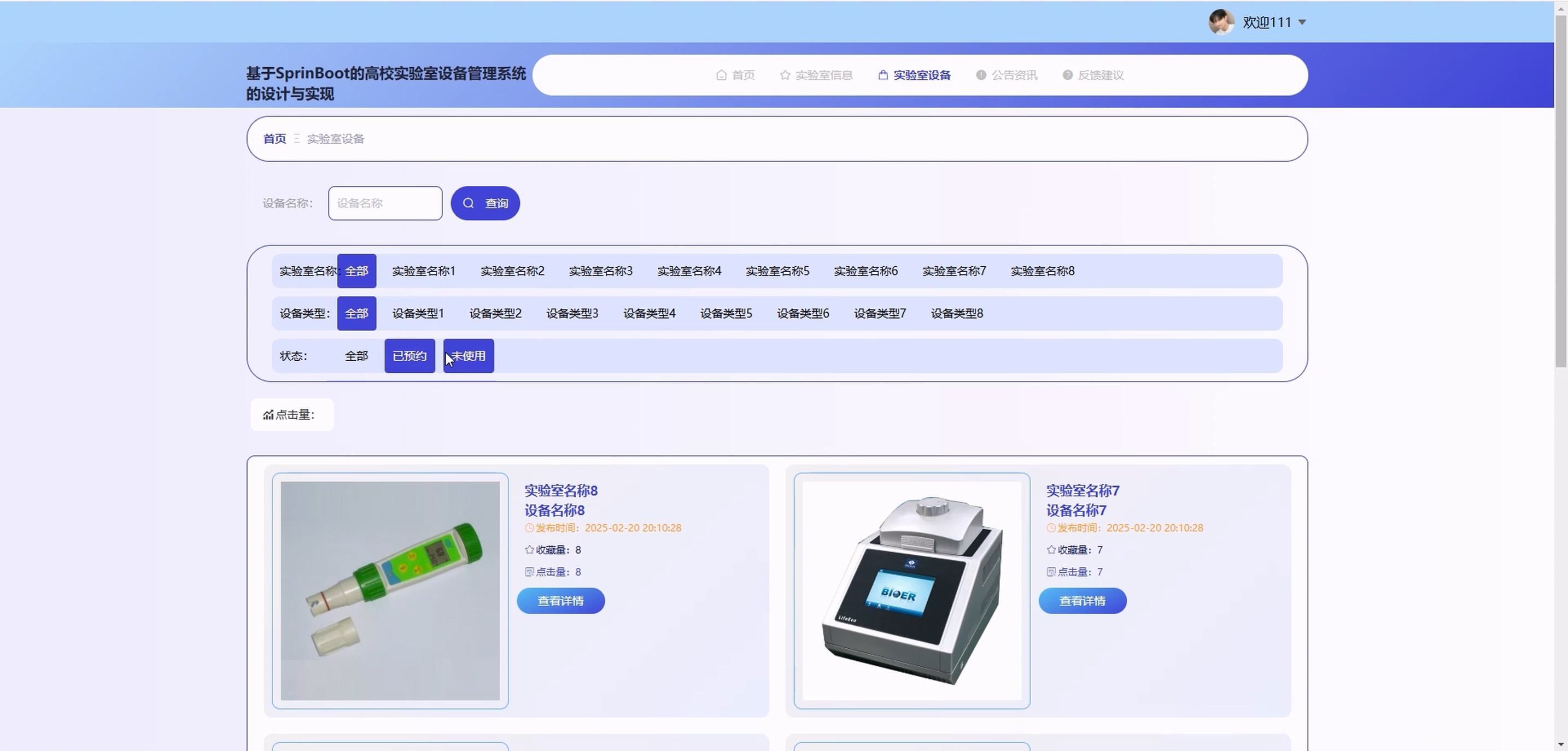Click the exclamation icon beside 公告资讯
This screenshot has height=751, width=1568.
coord(981,75)
